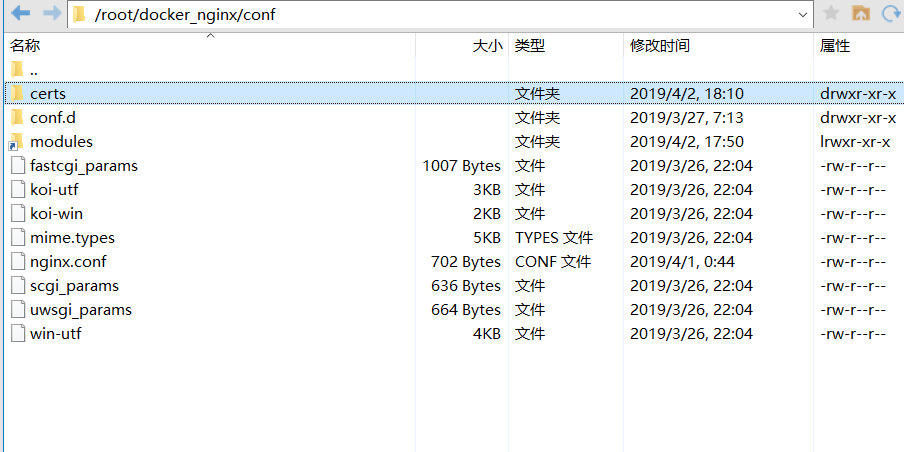The width and height of the screenshot is (904, 452).
Task: Select the koi-win file name
Action: pos(56,214)
